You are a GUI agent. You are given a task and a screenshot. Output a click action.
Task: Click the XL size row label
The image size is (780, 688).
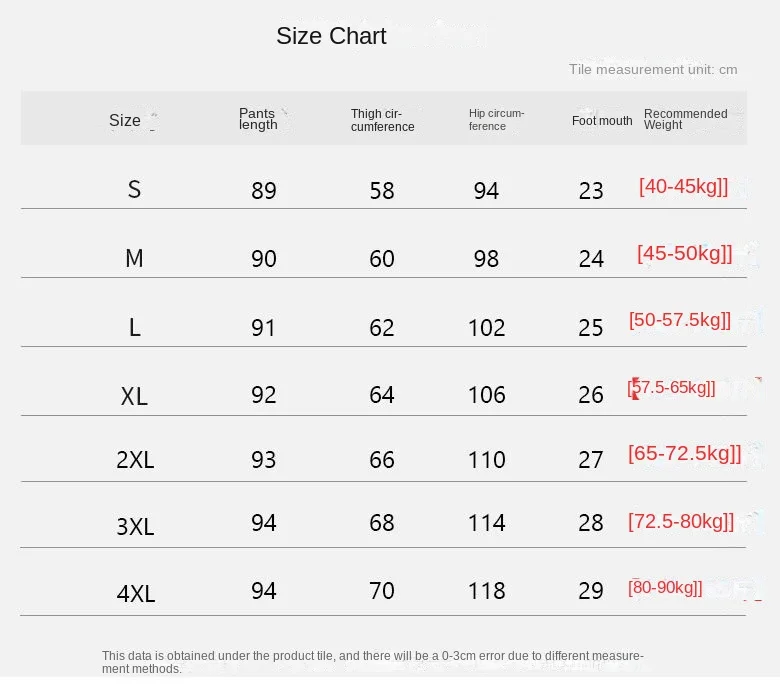tap(134, 396)
